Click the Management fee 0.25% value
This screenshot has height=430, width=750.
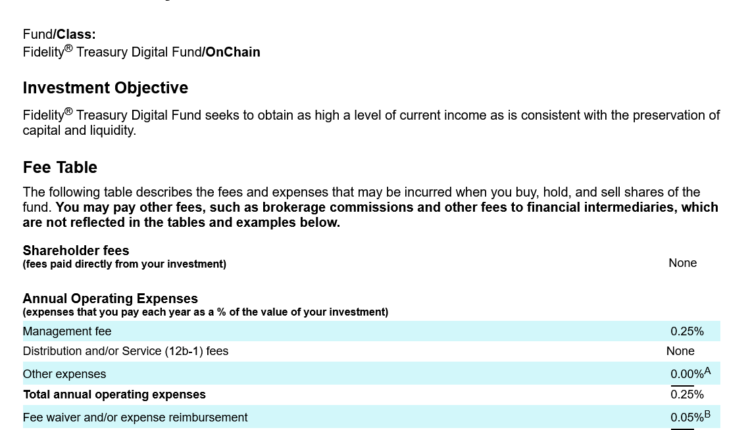coord(687,331)
